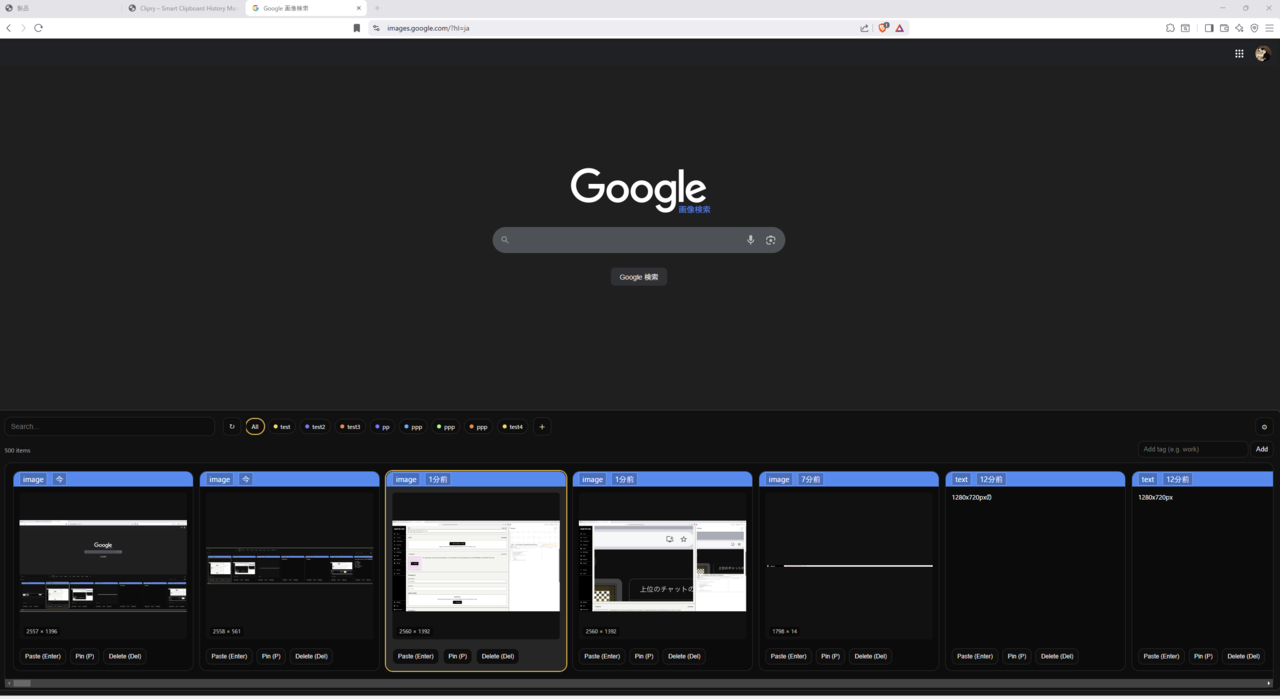Image resolution: width=1280 pixels, height=699 pixels.
Task: Paste the 2558 × 561 image item
Action: coord(229,656)
